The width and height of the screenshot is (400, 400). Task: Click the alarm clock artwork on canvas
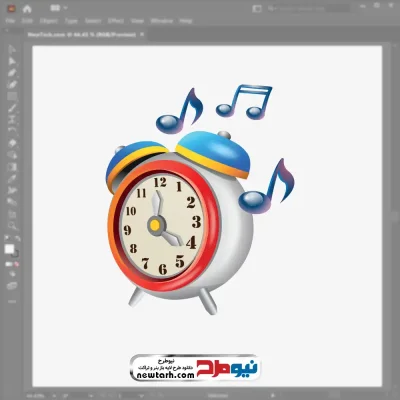click(179, 223)
